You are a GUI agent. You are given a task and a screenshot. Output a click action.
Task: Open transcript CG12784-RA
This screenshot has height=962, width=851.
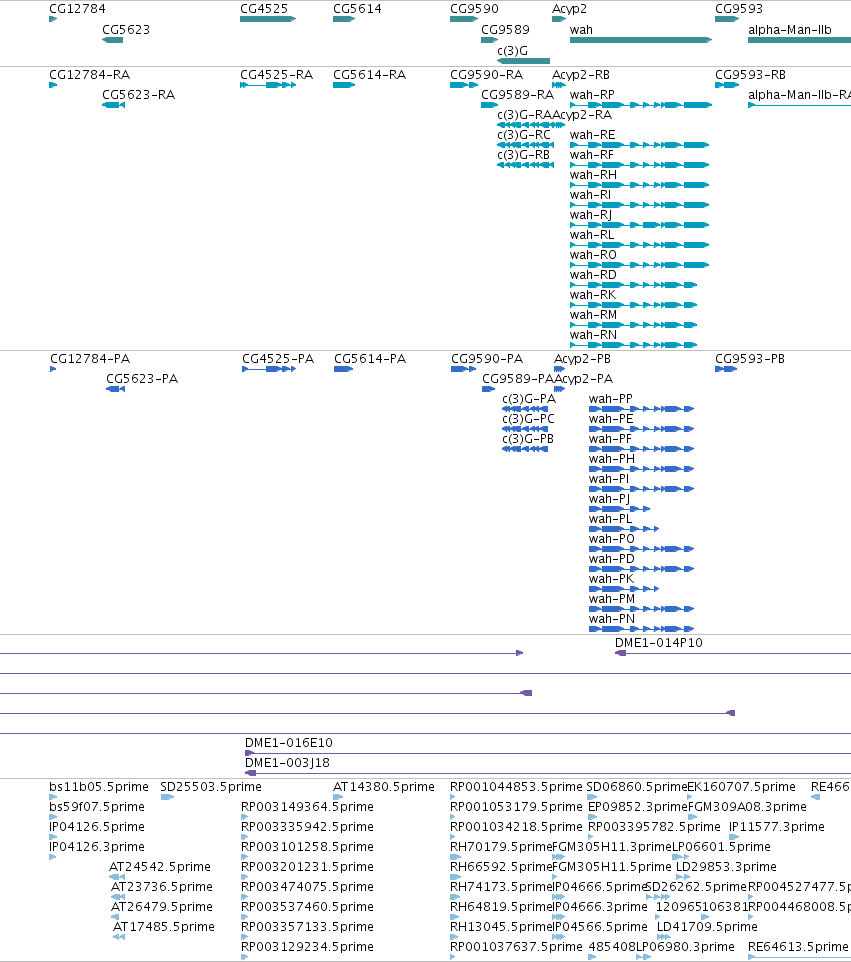pyautogui.click(x=90, y=75)
